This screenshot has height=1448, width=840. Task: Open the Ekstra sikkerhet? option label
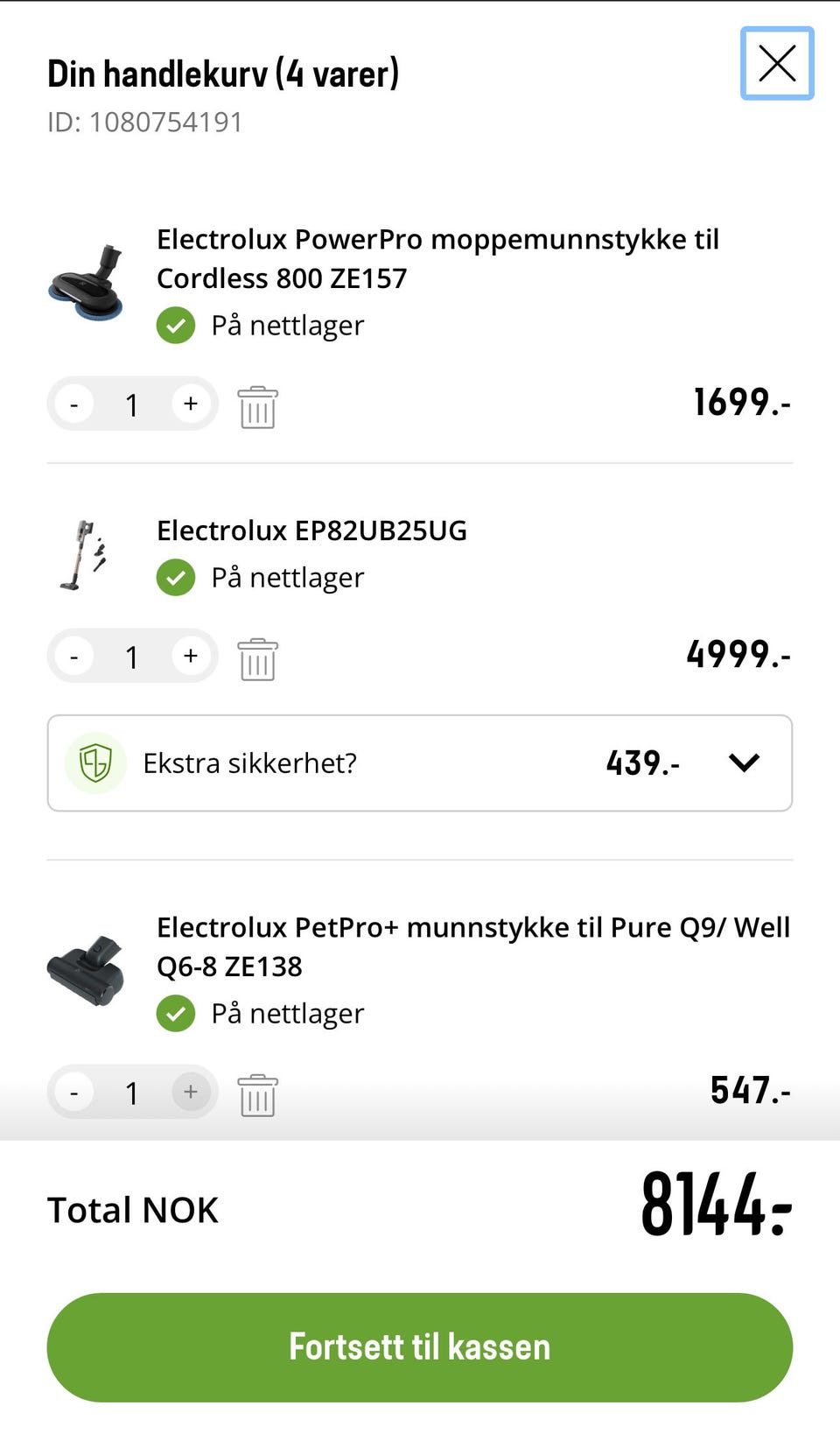(250, 763)
